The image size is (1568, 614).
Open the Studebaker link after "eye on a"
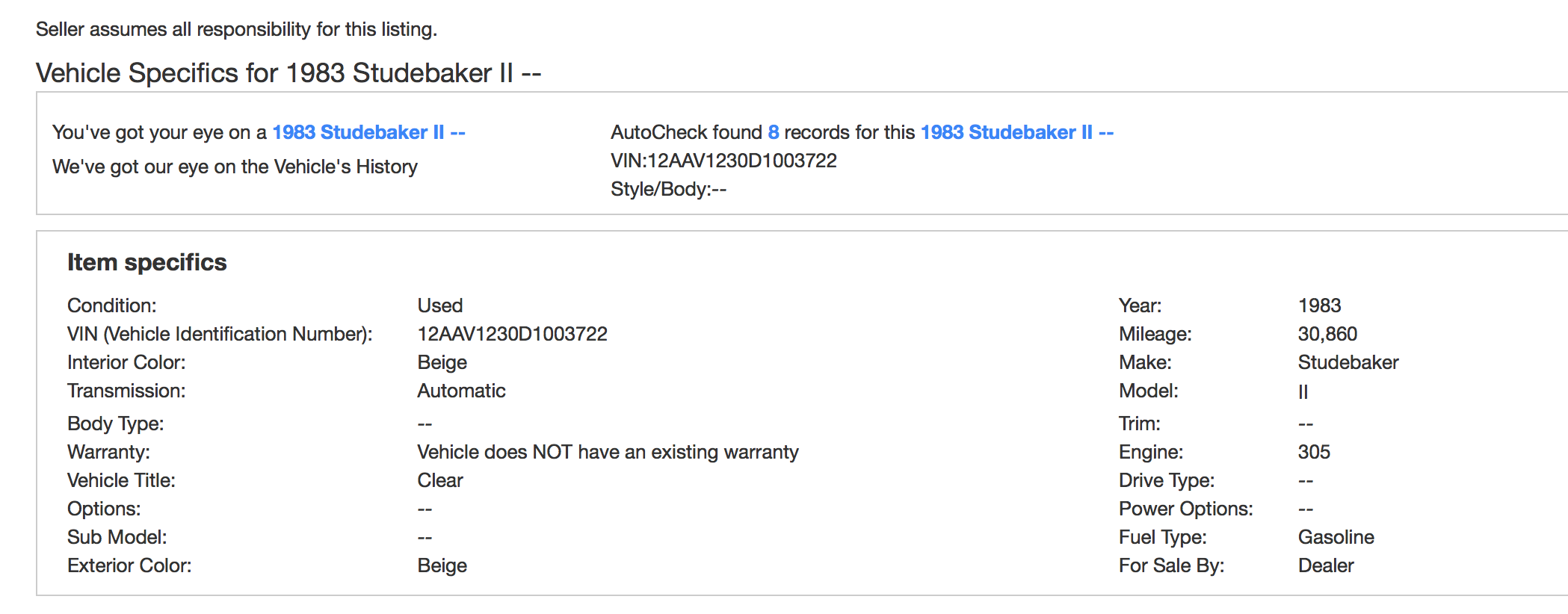[x=368, y=132]
